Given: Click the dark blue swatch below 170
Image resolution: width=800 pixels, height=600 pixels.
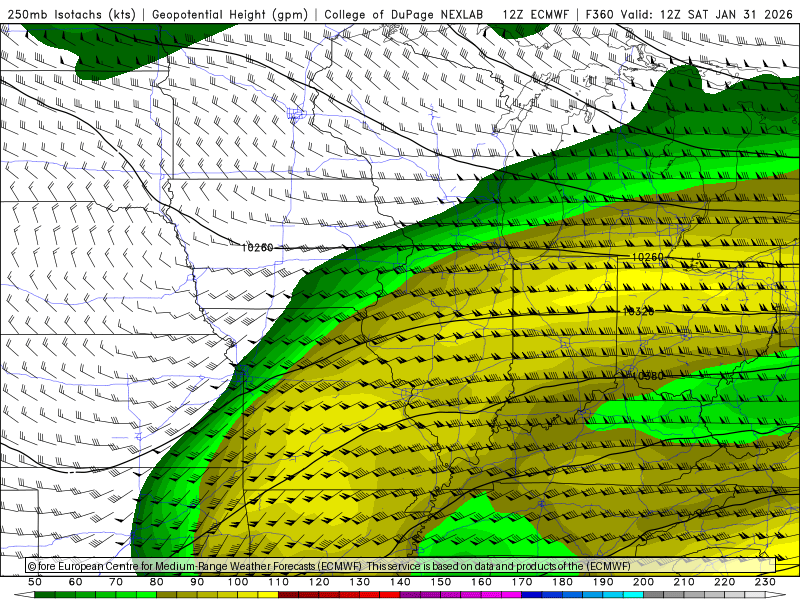Looking at the screenshot, I should tap(532, 595).
